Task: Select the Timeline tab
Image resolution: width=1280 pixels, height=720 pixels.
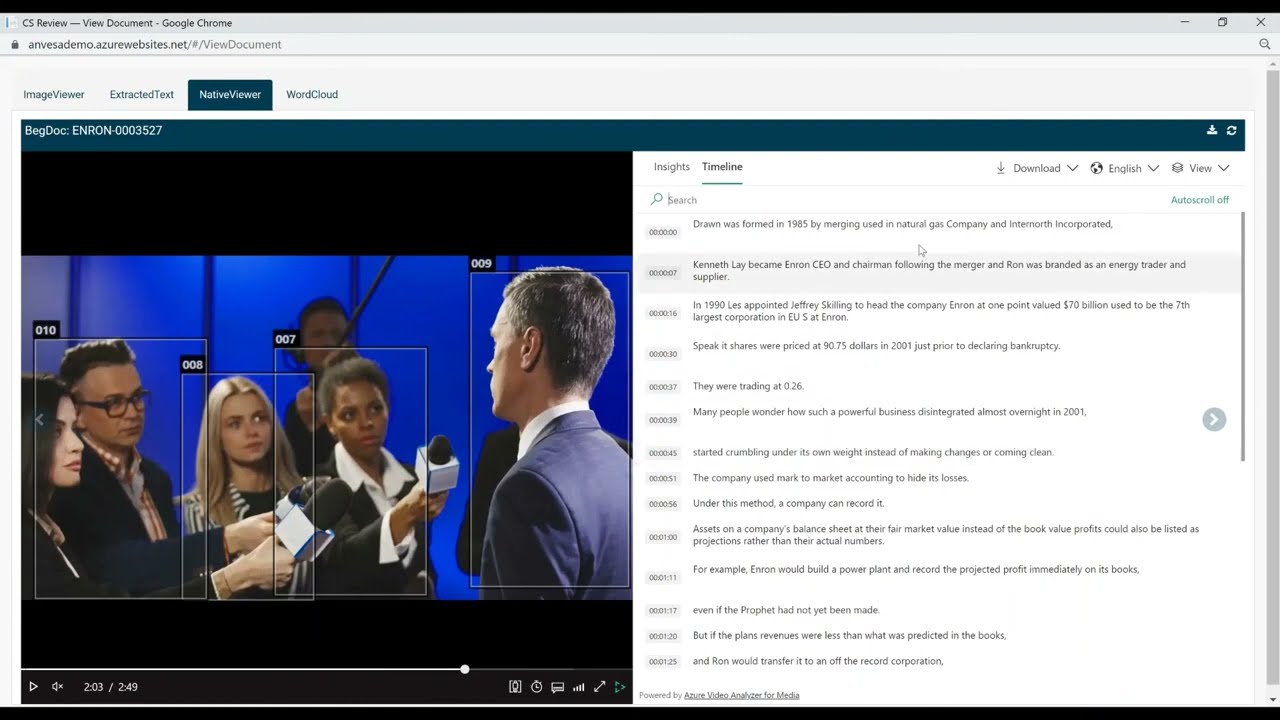Action: (x=722, y=167)
